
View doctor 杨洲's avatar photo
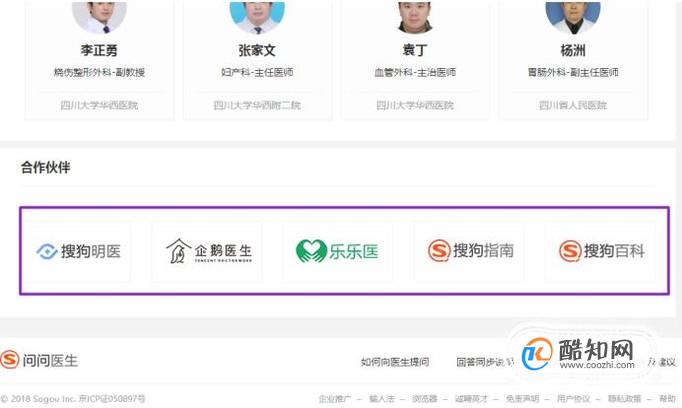click(x=573, y=17)
